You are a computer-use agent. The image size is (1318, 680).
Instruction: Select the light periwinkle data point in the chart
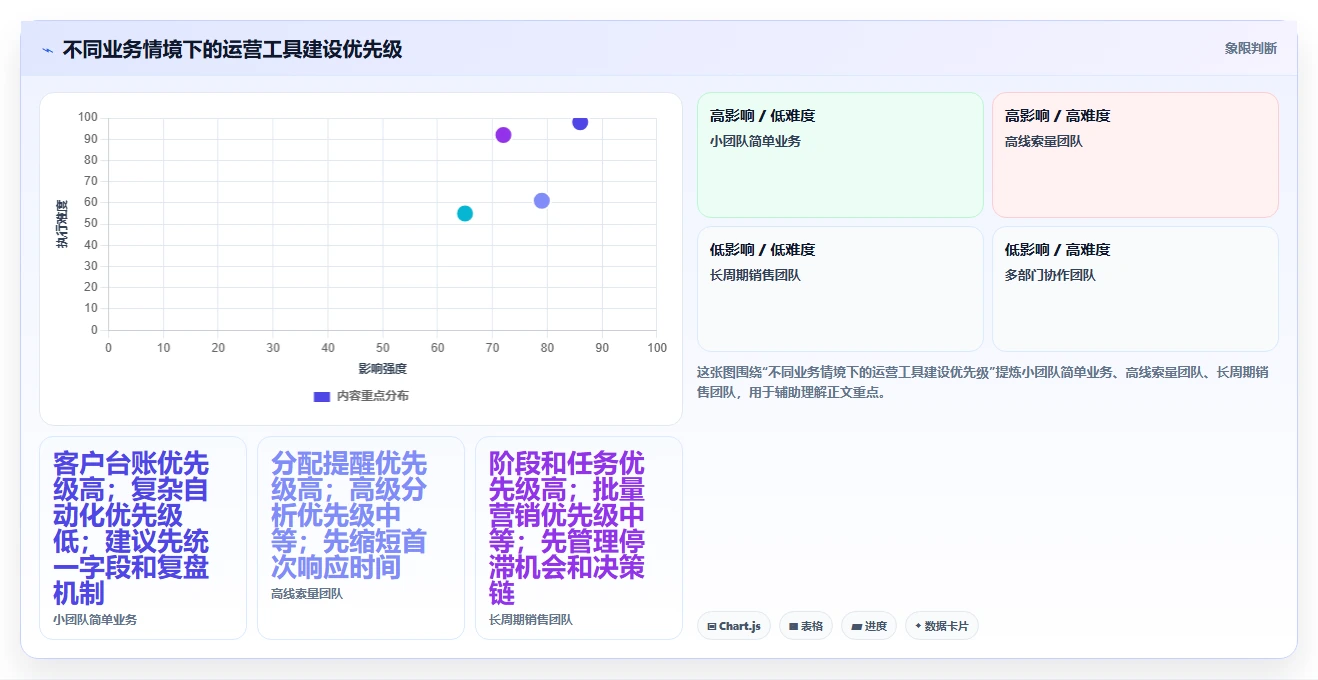(x=542, y=200)
